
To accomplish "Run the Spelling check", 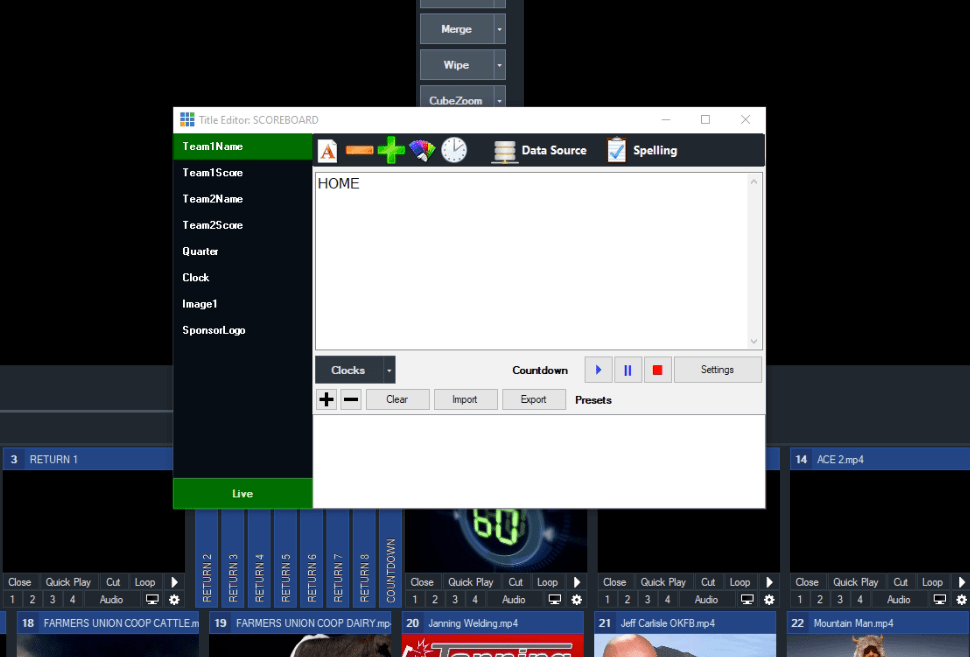I will tap(642, 151).
